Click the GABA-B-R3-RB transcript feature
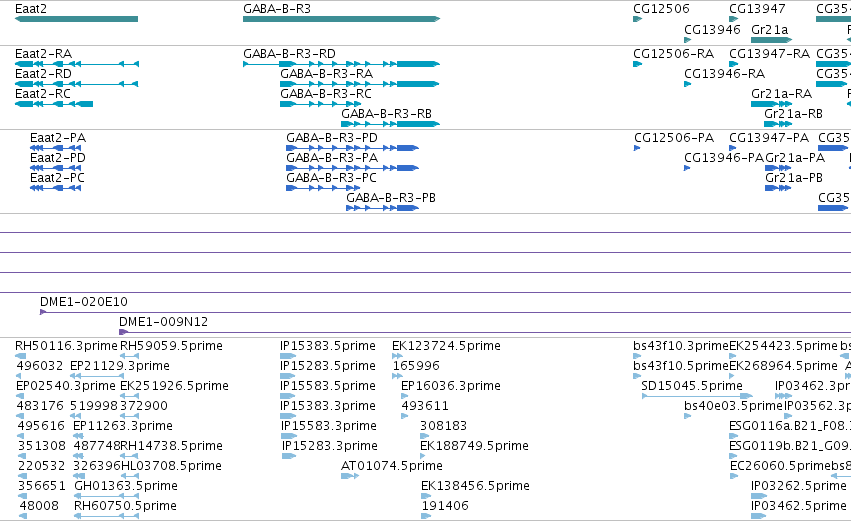 pyautogui.click(x=390, y=124)
